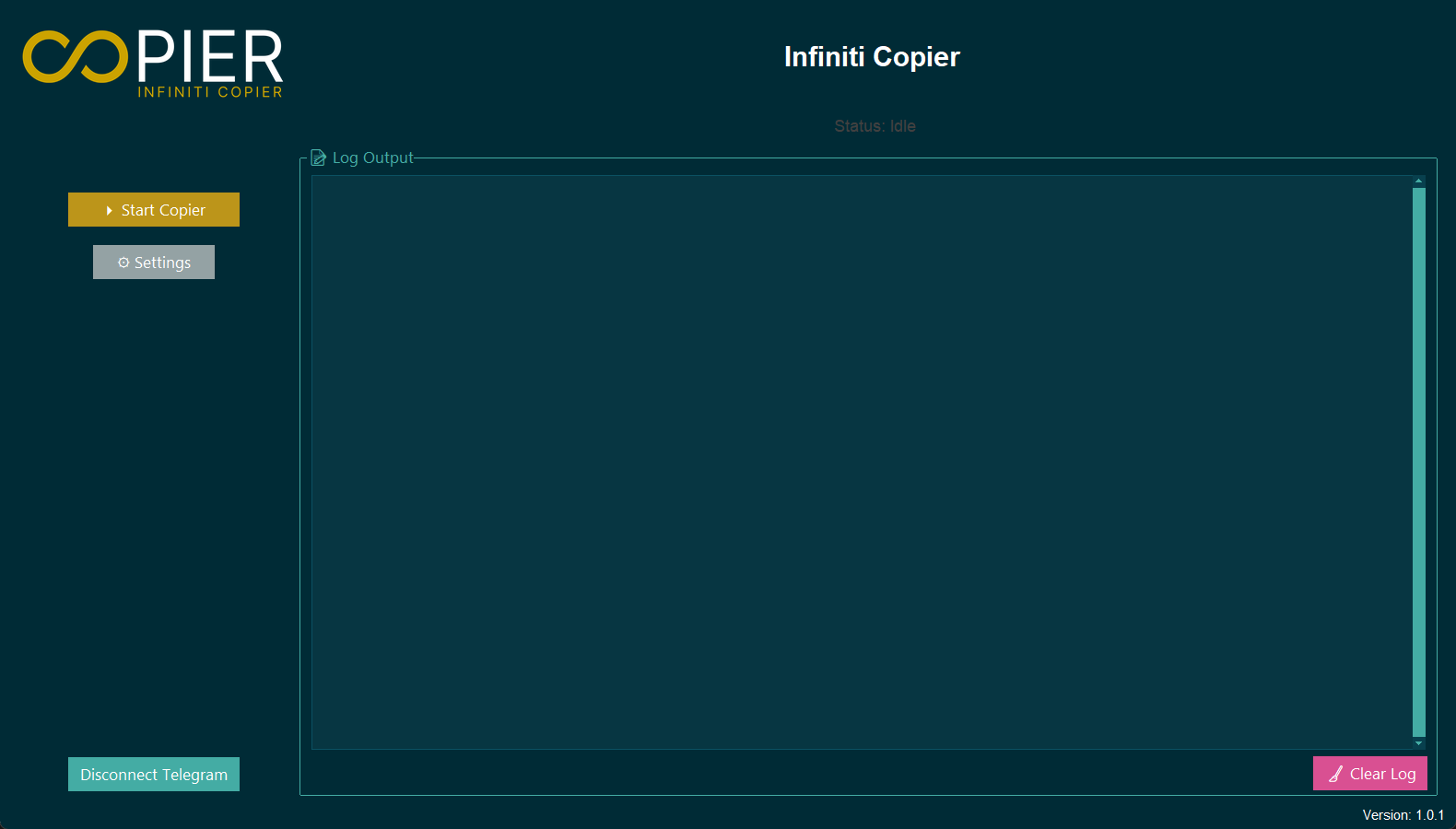Clear the log with Clear Log
Screen dimensions: 1456x829
(1370, 774)
